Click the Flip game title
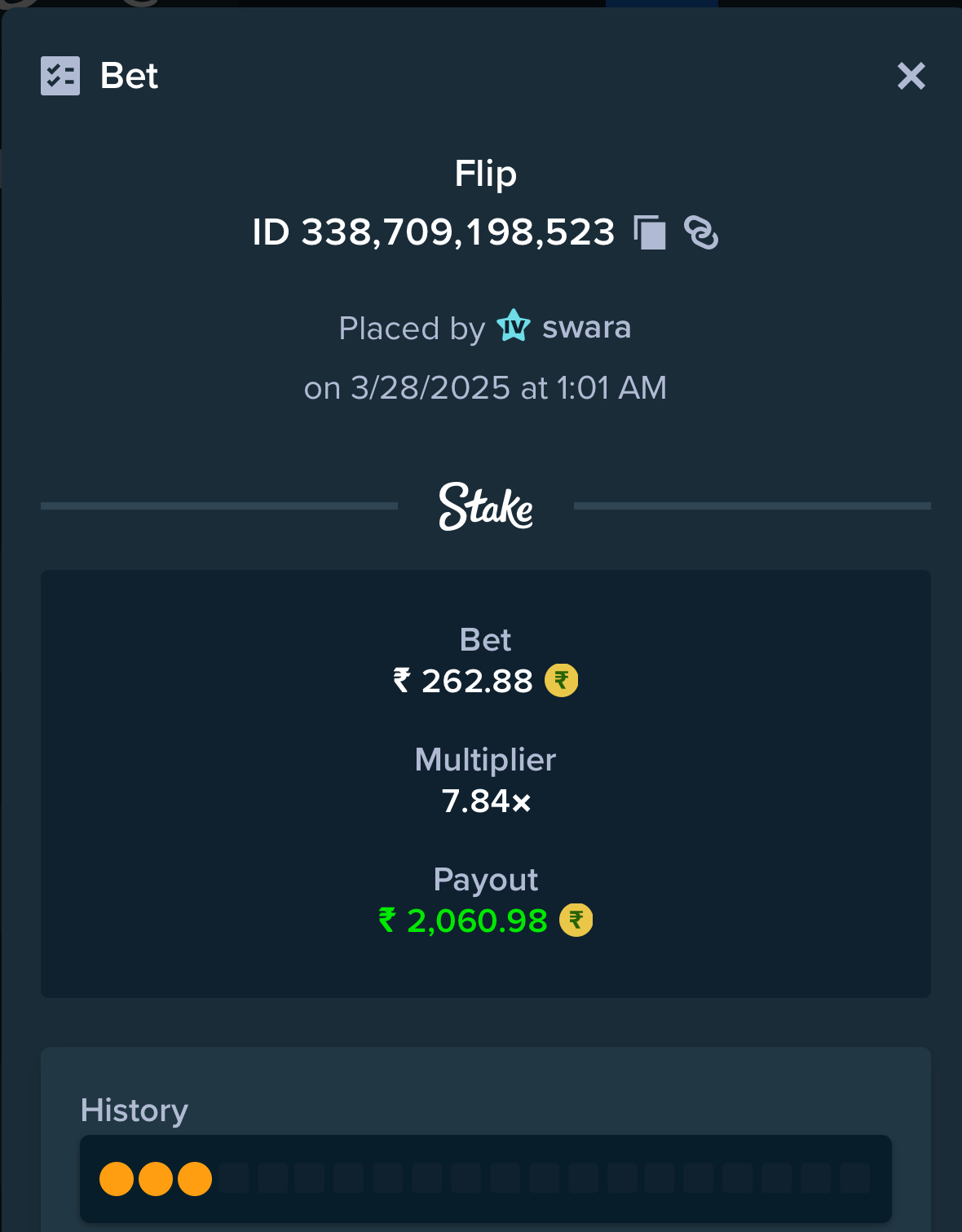This screenshot has width=962, height=1232. pyautogui.click(x=486, y=173)
